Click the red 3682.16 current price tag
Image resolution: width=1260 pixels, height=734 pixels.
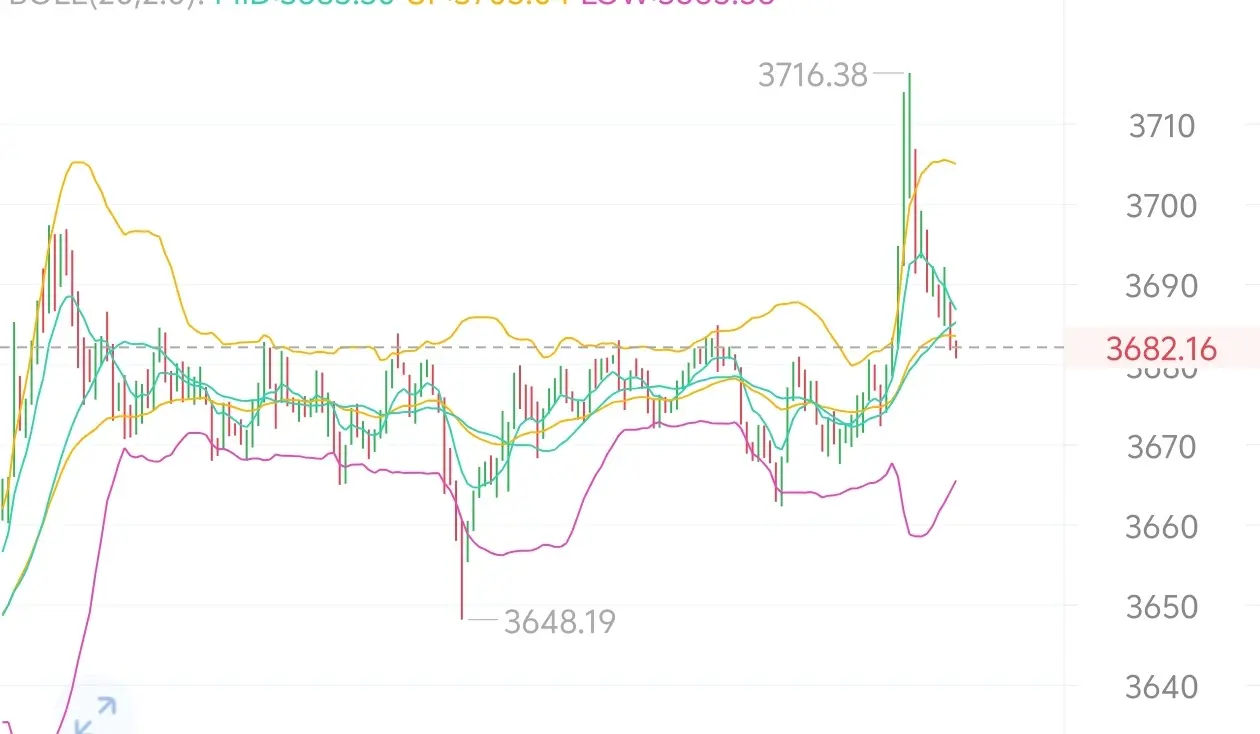click(x=1161, y=349)
